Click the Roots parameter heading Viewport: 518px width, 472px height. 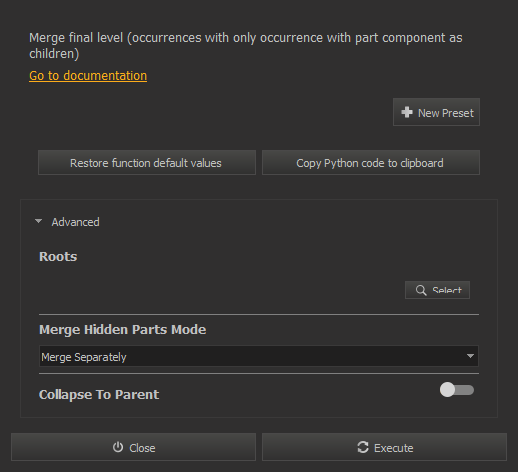click(58, 257)
